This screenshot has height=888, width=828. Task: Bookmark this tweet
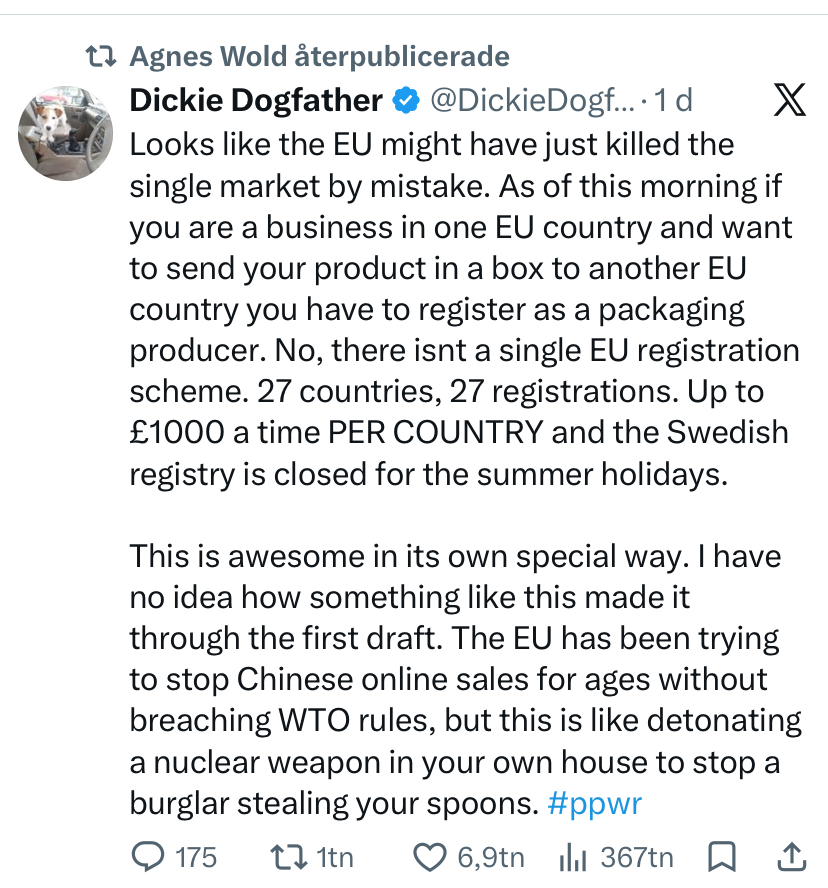click(722, 856)
